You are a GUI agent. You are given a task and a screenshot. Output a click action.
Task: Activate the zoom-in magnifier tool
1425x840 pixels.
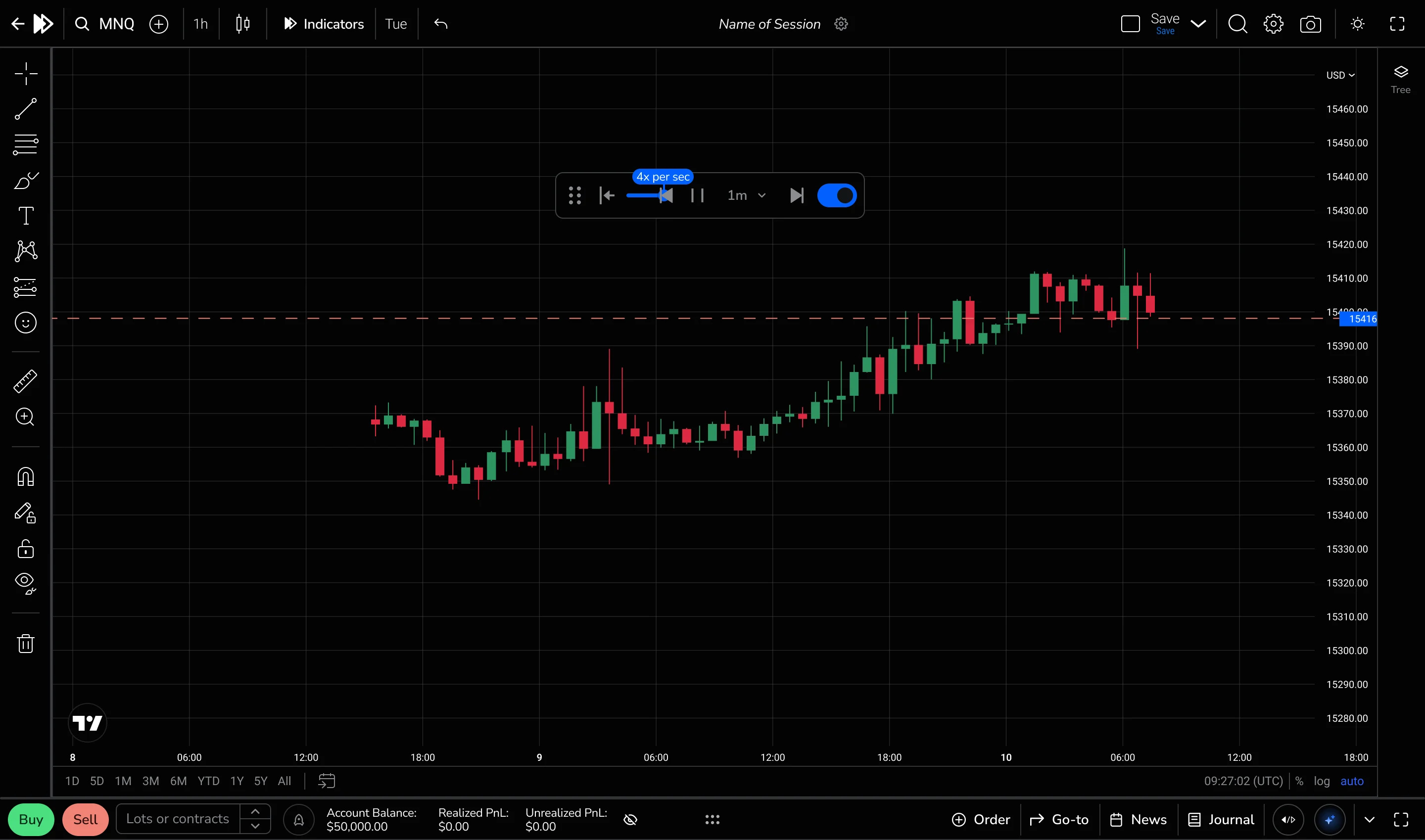pyautogui.click(x=25, y=417)
